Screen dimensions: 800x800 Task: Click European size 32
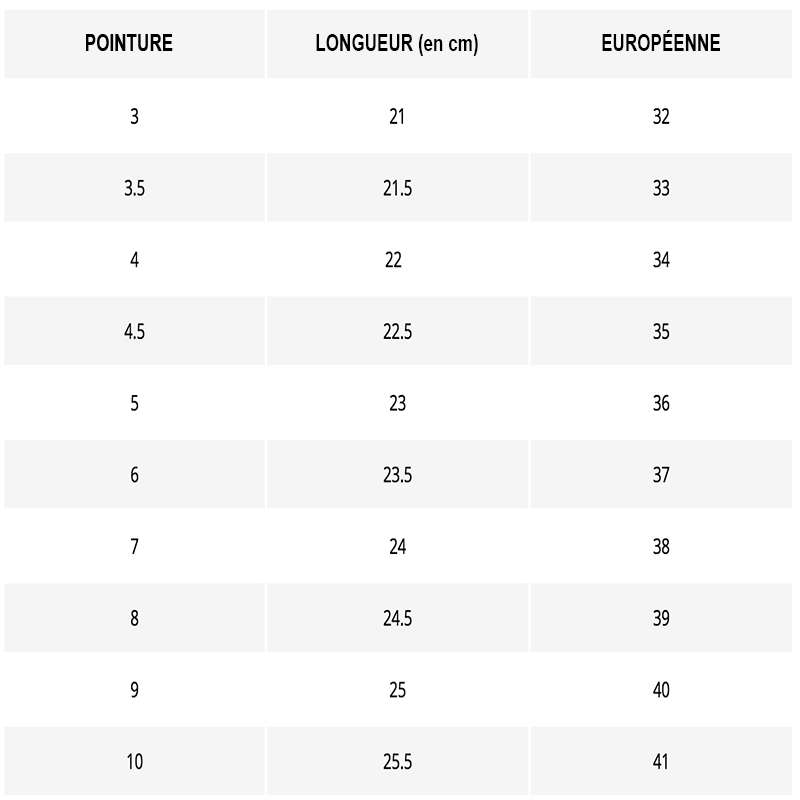(661, 116)
